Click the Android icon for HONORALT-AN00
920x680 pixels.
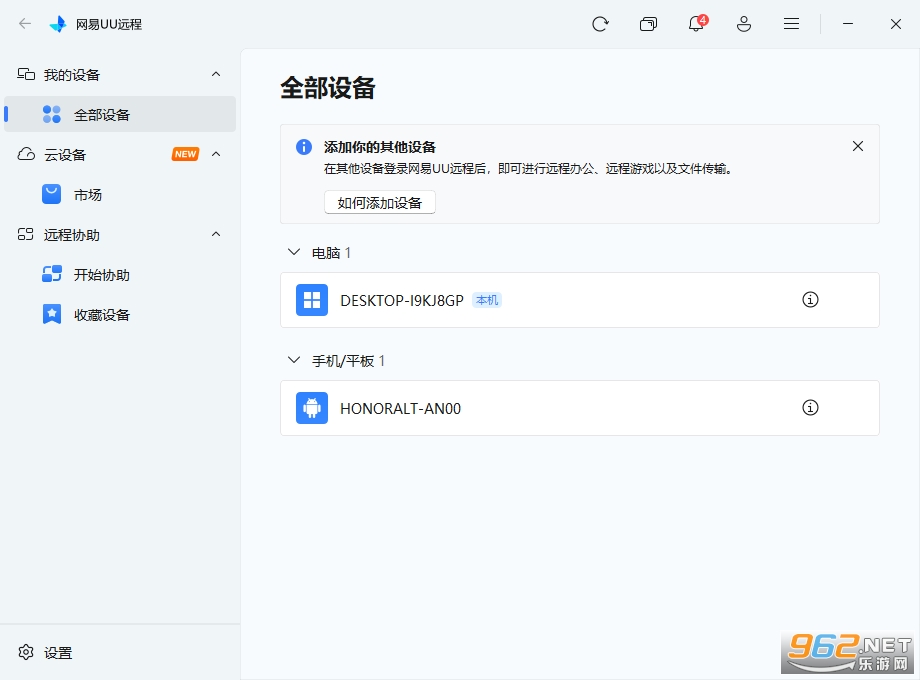312,408
